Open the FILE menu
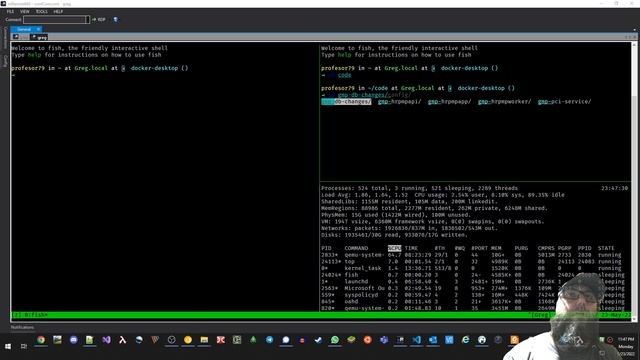Screen dimensions: 640x360 [10, 11]
